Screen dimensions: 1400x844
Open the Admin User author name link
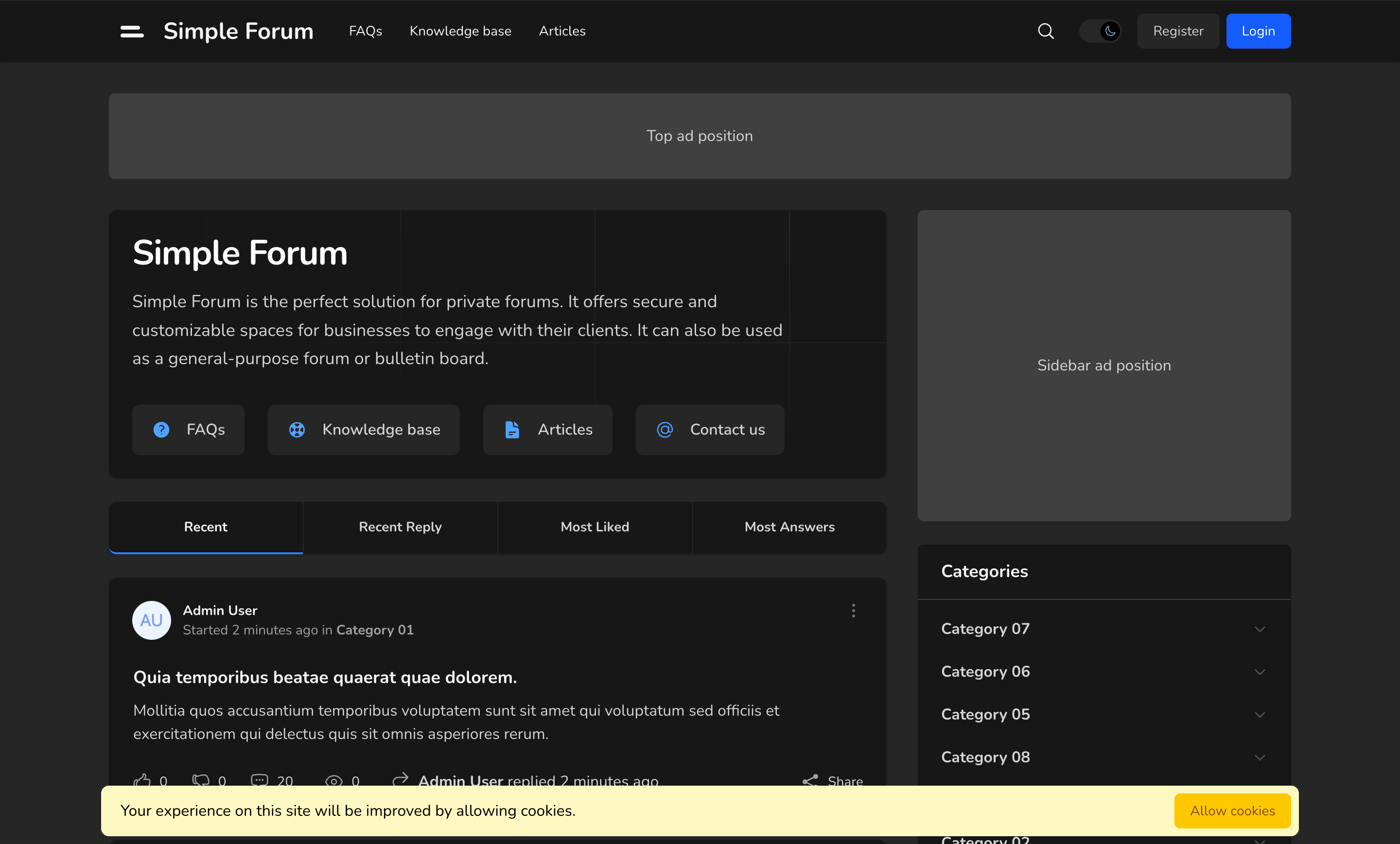220,611
